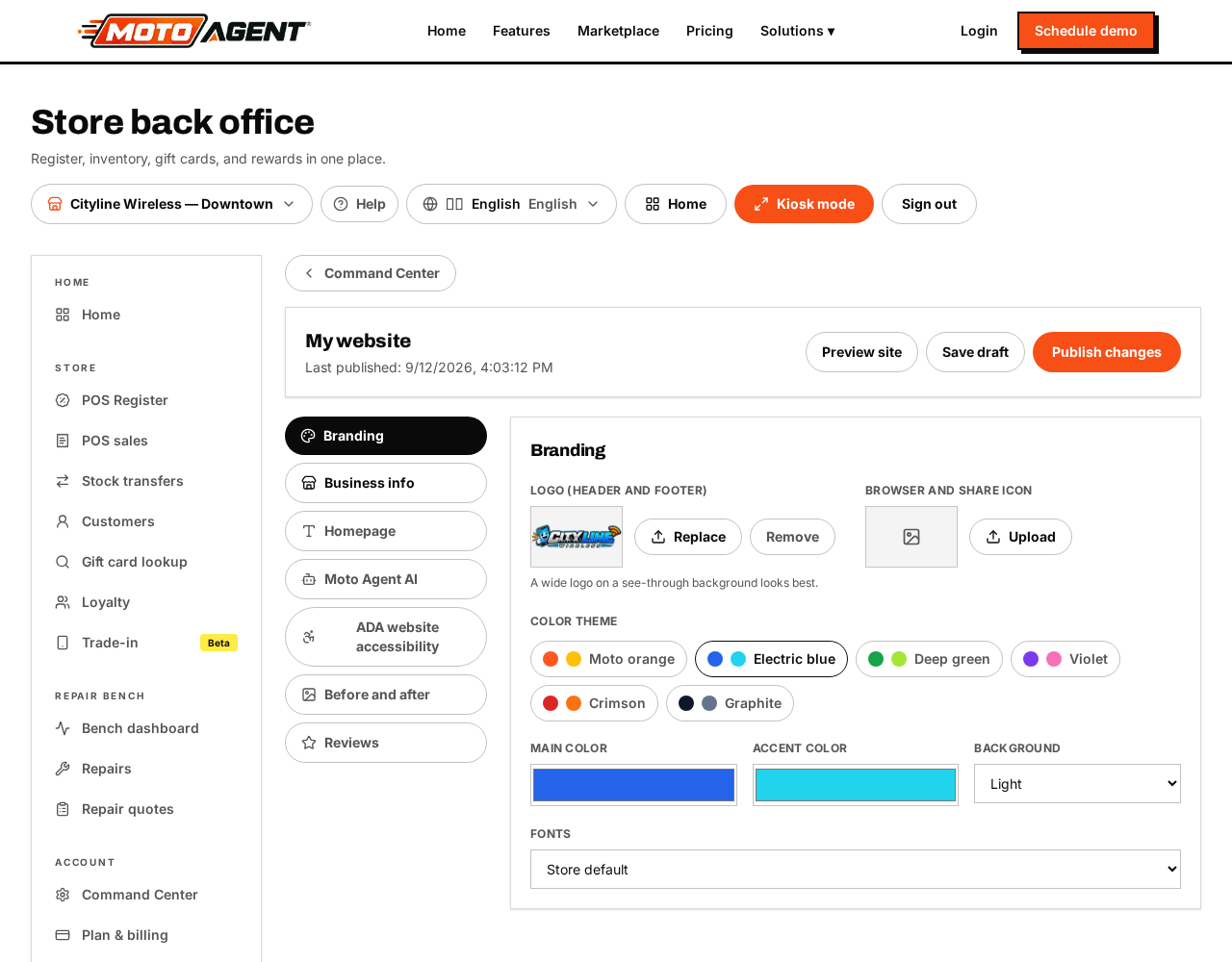This screenshot has width=1232, height=962.
Task: Open the Accent color picker swatch
Action: [856, 785]
